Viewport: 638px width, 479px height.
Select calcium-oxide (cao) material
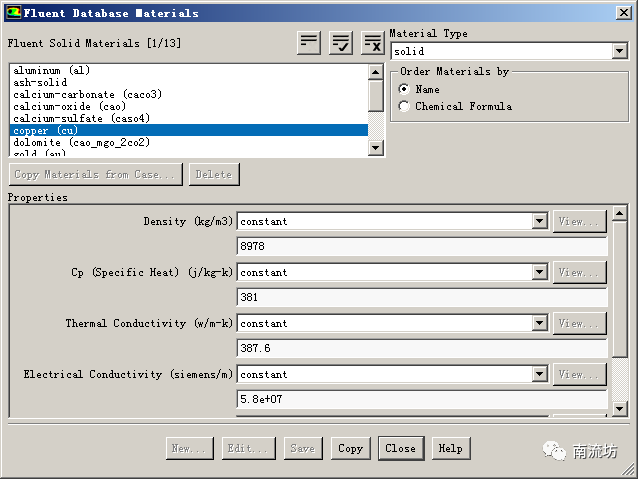click(189, 107)
